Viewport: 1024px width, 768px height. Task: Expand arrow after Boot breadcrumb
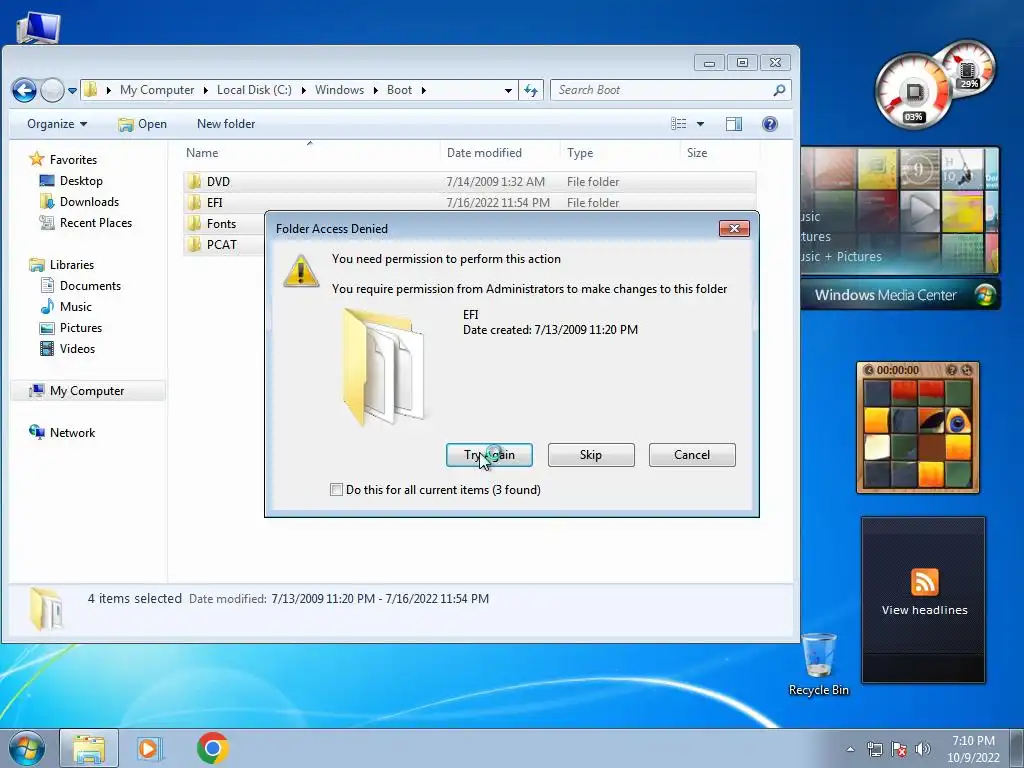click(x=423, y=90)
